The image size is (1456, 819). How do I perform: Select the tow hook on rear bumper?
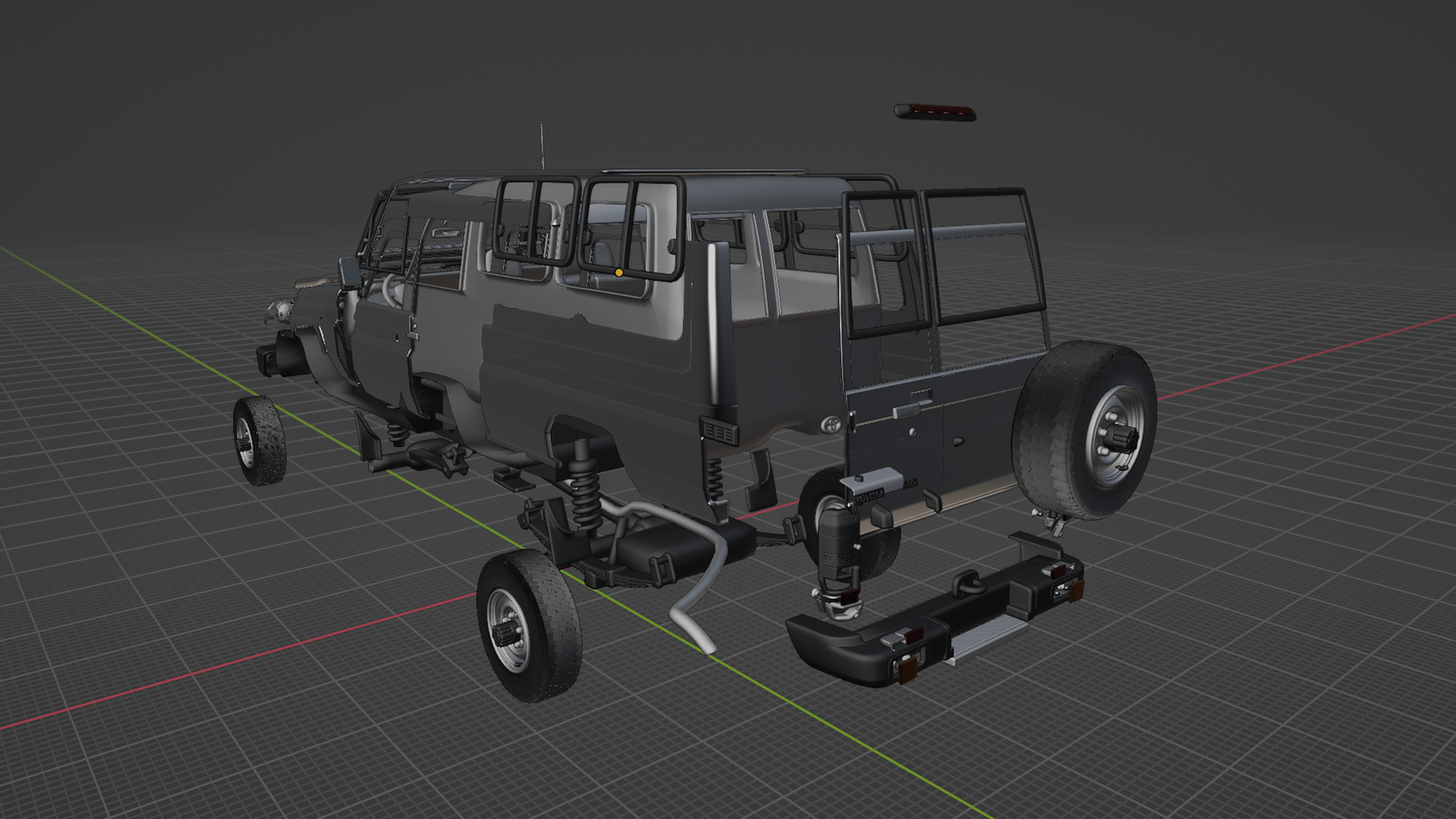click(968, 585)
